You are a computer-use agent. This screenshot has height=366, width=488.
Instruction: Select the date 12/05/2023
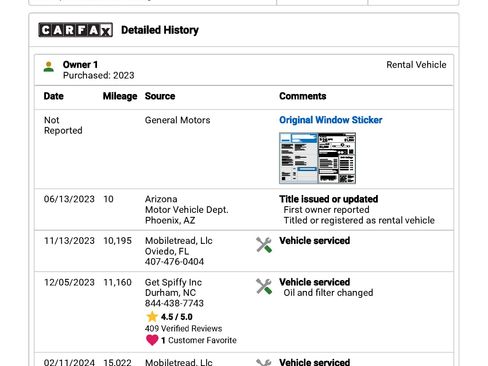coord(69,282)
